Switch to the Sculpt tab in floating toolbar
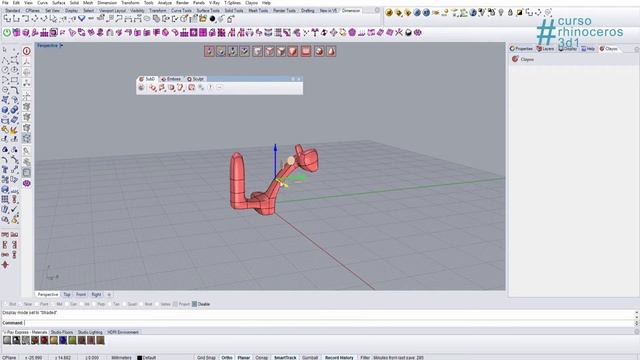 (x=196, y=79)
